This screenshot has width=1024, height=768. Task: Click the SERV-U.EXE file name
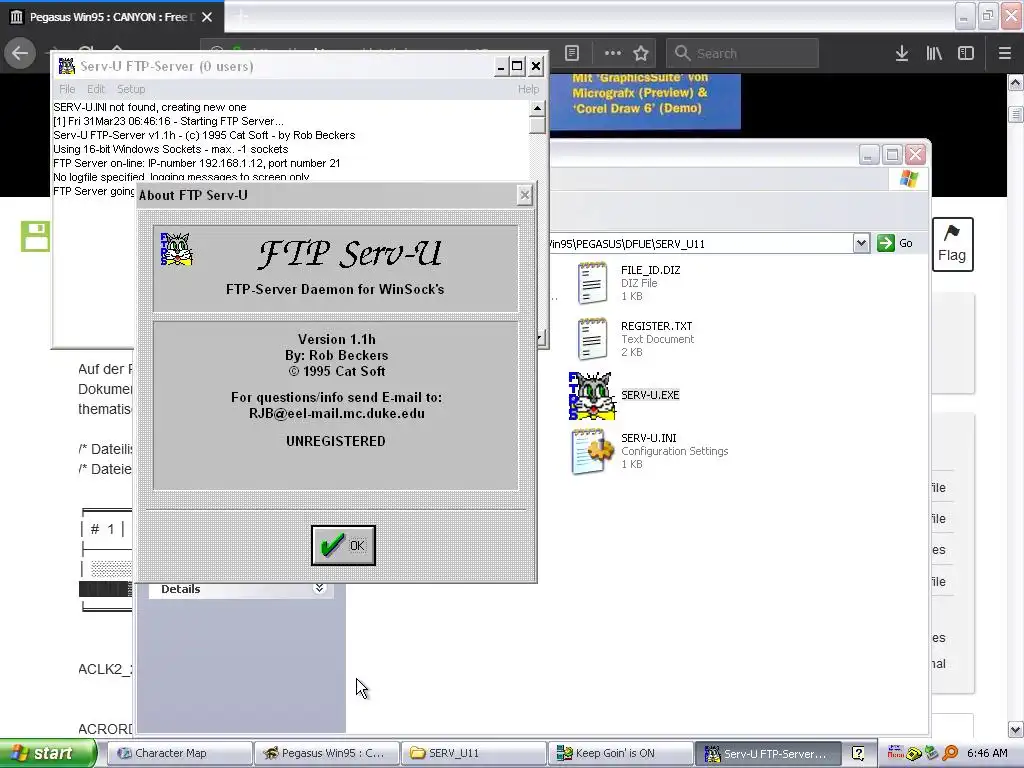click(650, 395)
